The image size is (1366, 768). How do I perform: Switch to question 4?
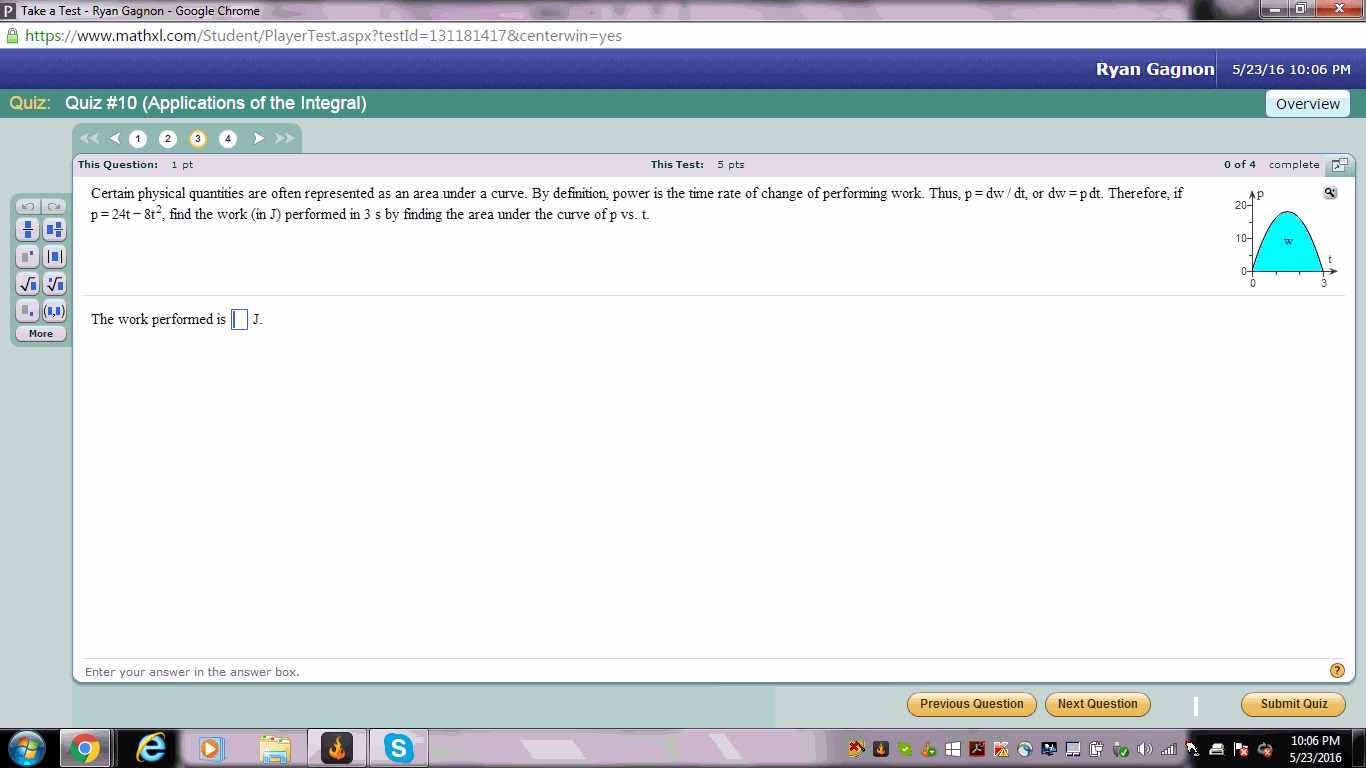pos(228,139)
